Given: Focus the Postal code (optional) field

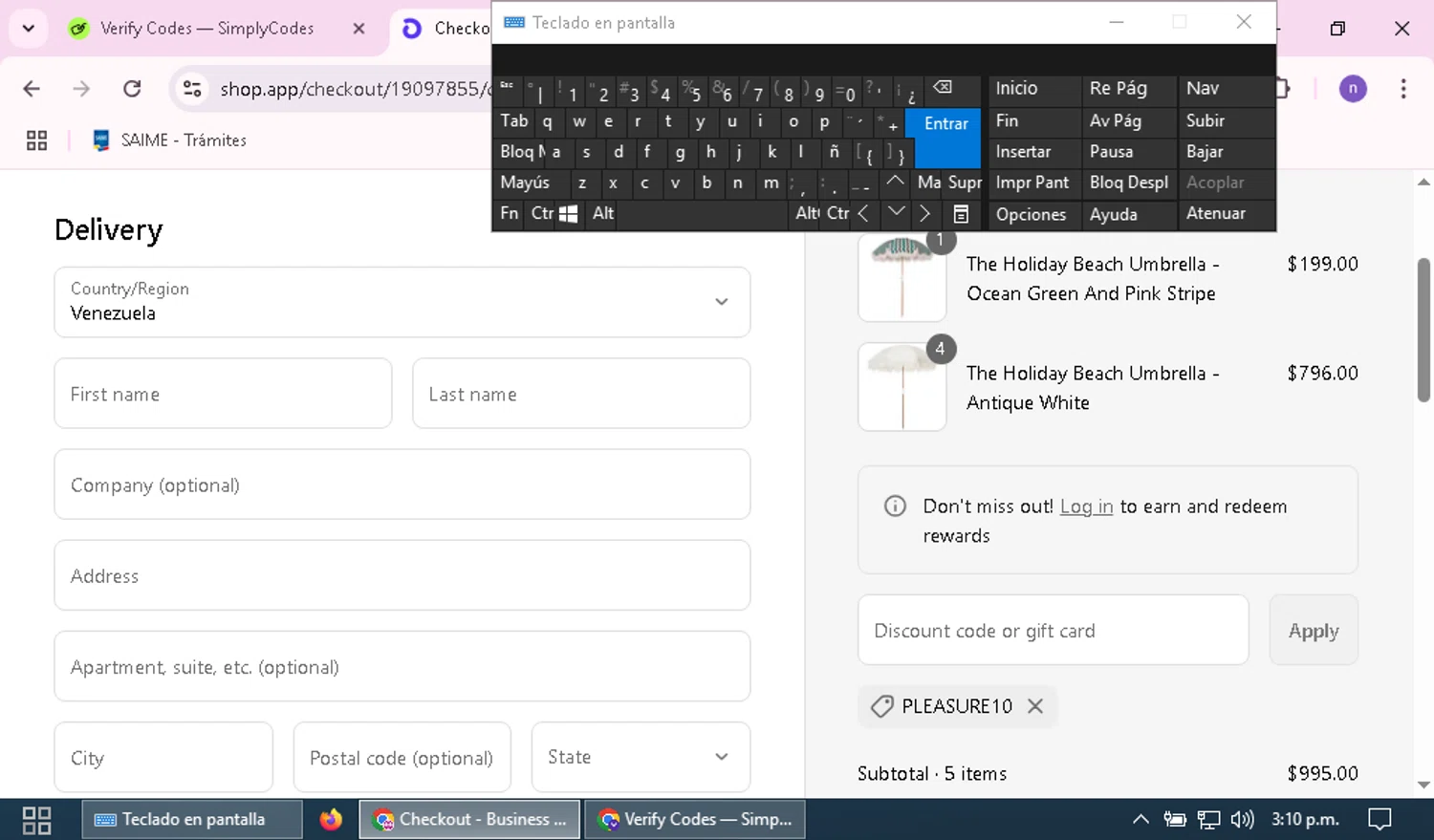Looking at the screenshot, I should [402, 757].
